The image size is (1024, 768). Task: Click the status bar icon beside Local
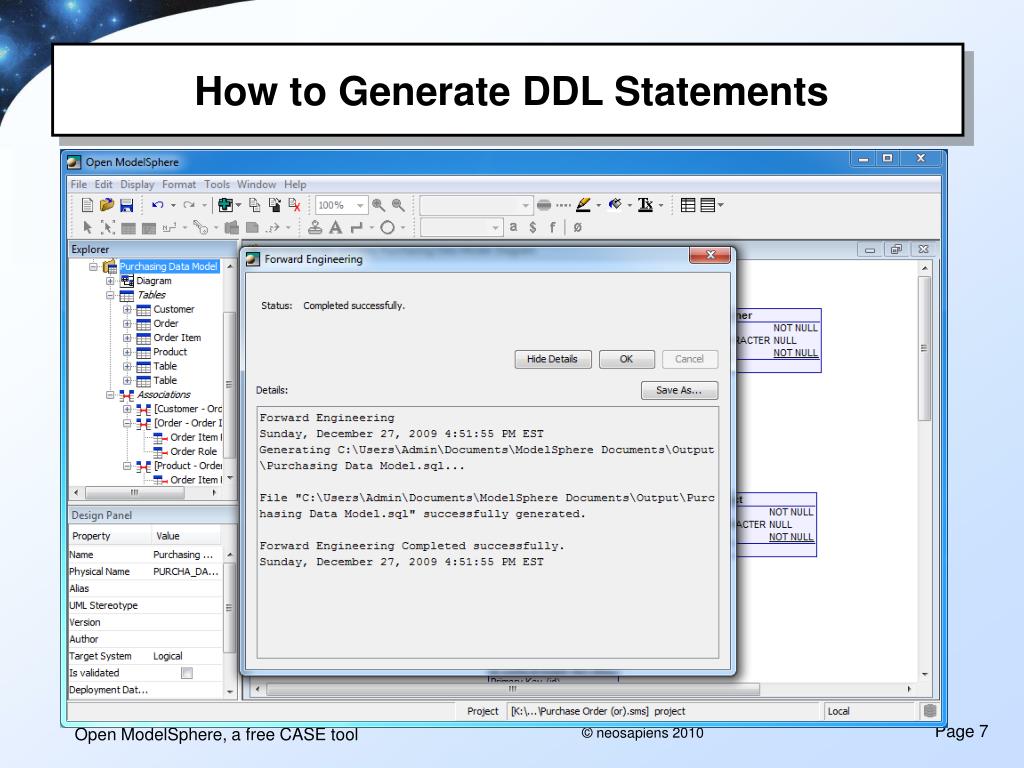(930, 711)
